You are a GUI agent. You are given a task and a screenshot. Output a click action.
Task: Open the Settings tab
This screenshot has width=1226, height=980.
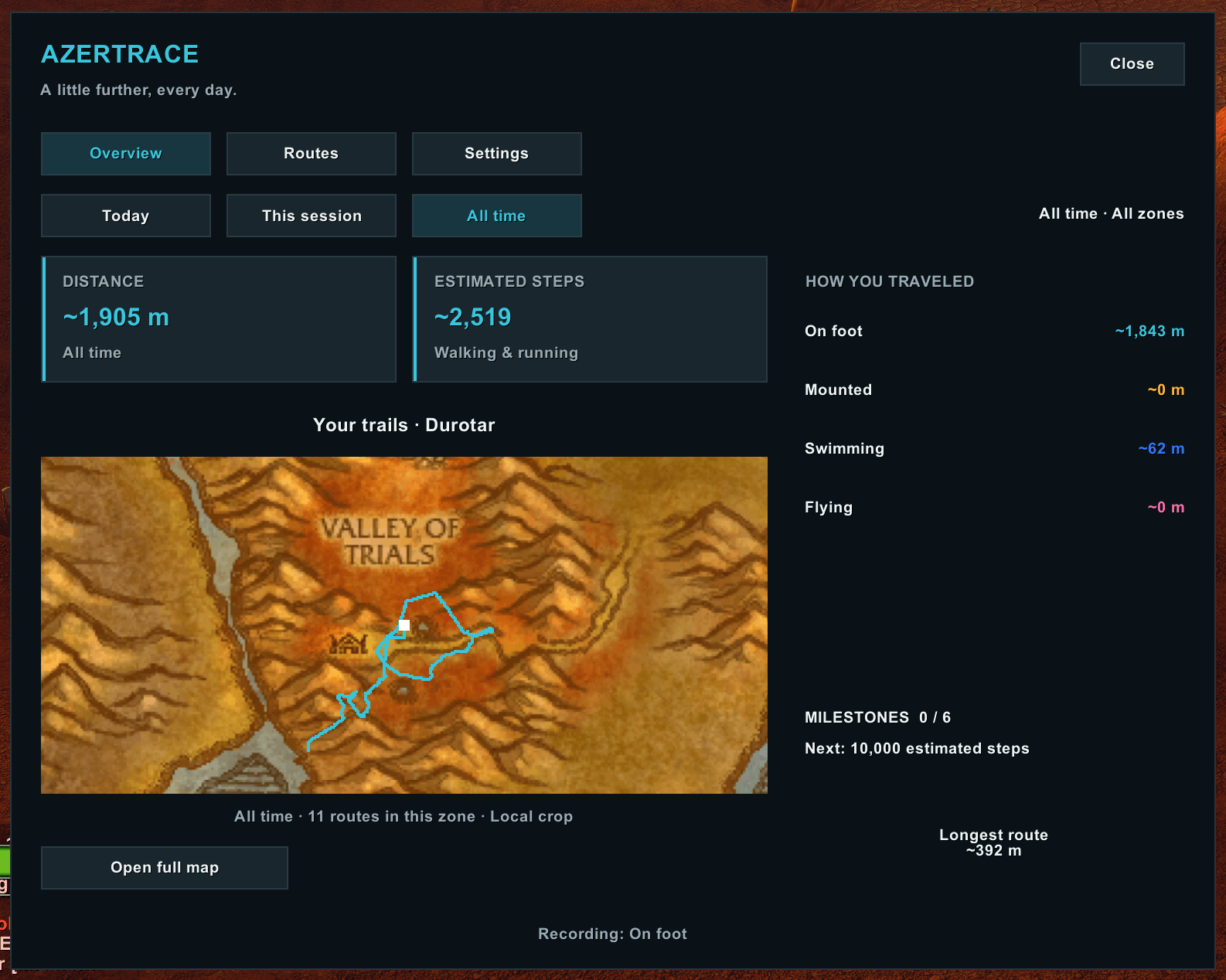click(497, 153)
